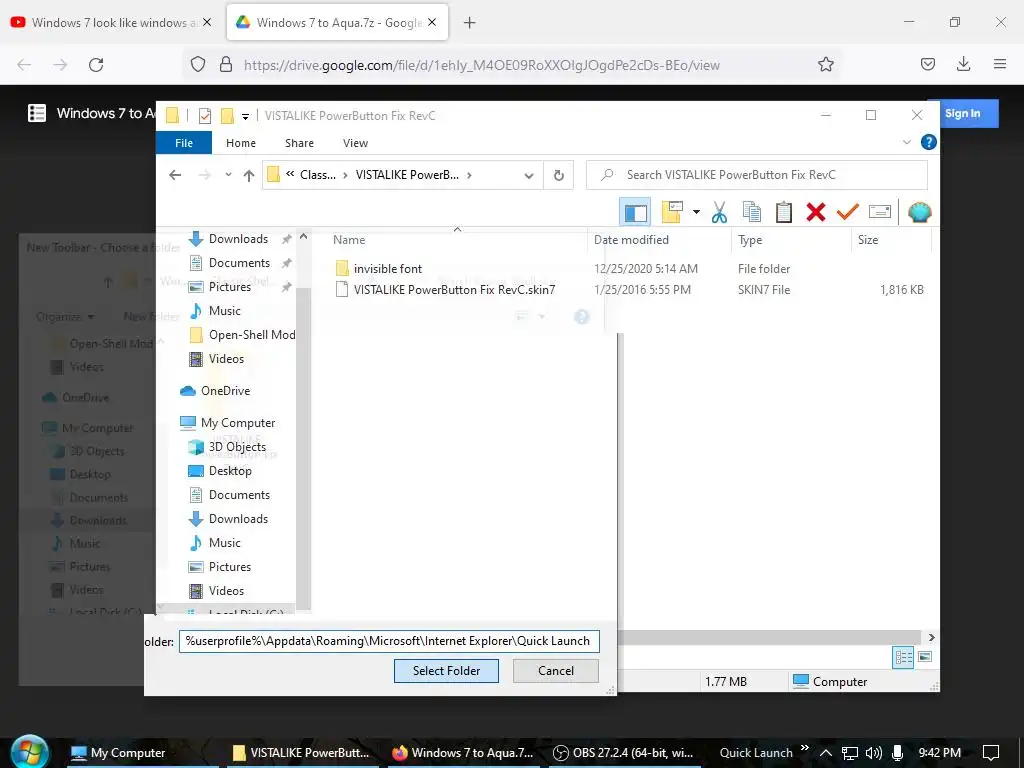Expand the Quick Launch toolbar chevron
The image size is (1024, 768).
pyautogui.click(x=805, y=748)
